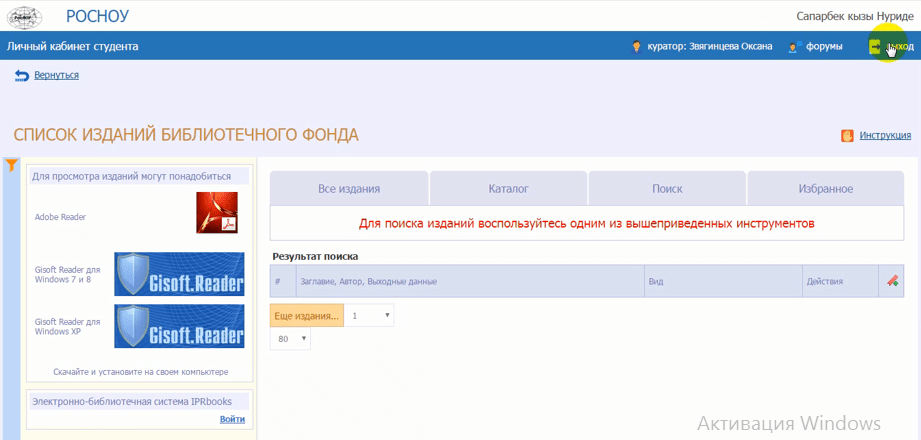
Task: Click the Выход logout icon
Action: click(x=876, y=46)
